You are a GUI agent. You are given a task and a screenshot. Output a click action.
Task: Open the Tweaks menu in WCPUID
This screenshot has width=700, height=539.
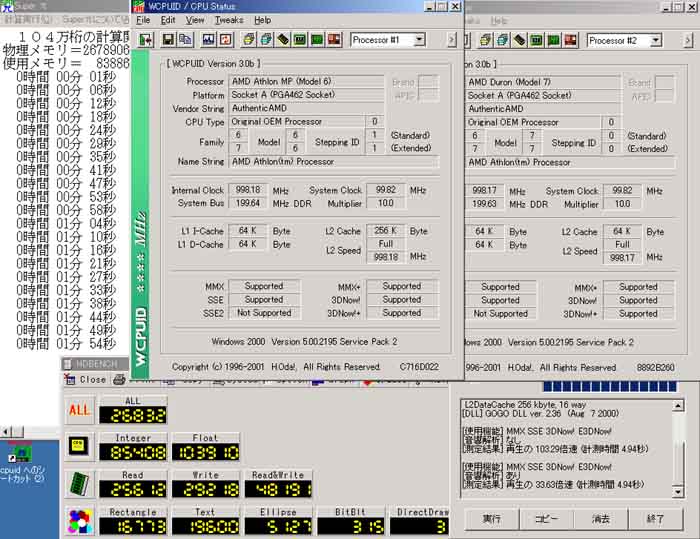229,20
